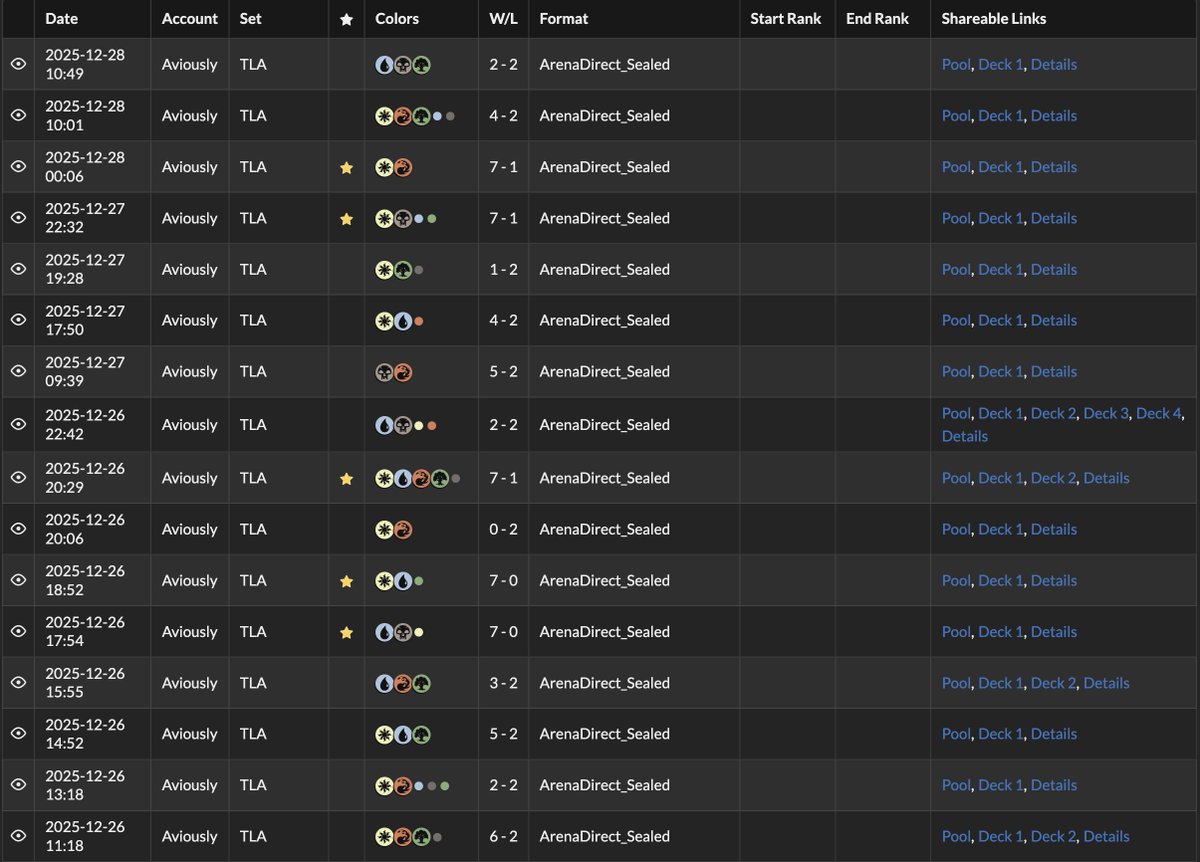
Task: Click the 7 - 0 record on 2025-12-26 18:52 row
Action: click(503, 580)
